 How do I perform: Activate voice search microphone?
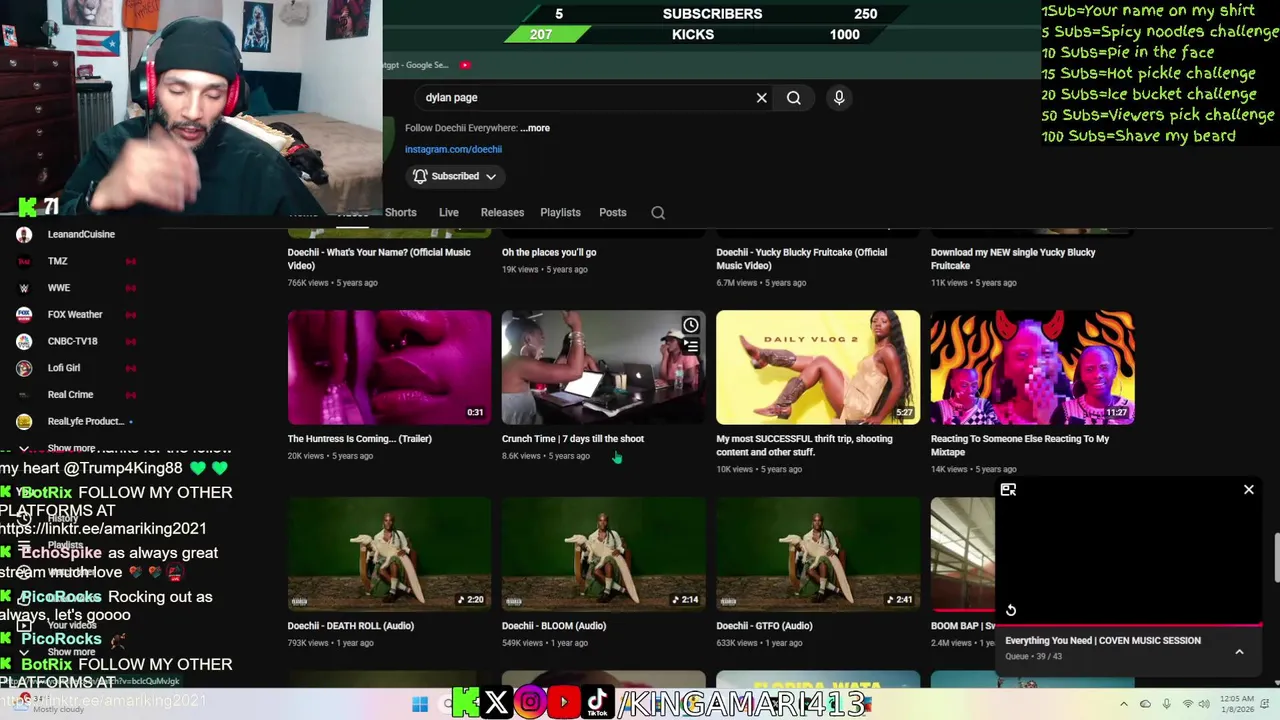click(839, 98)
